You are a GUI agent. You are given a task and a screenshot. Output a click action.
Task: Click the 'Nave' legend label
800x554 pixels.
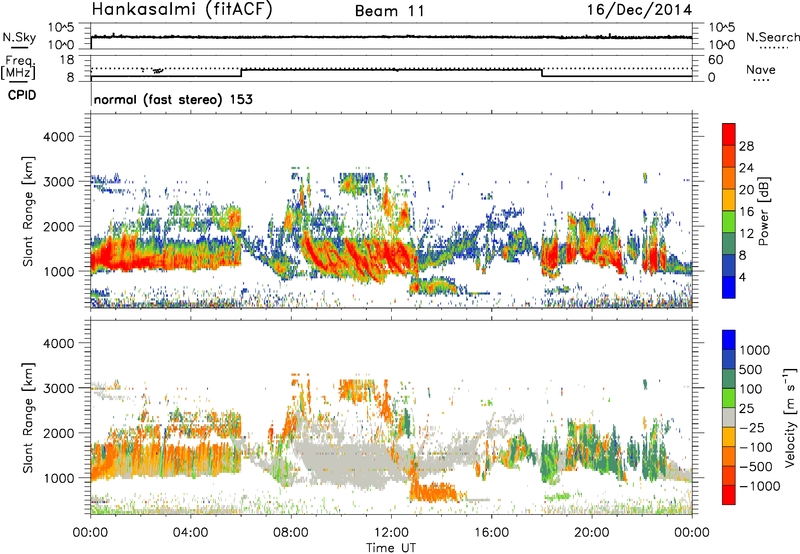pos(761,70)
